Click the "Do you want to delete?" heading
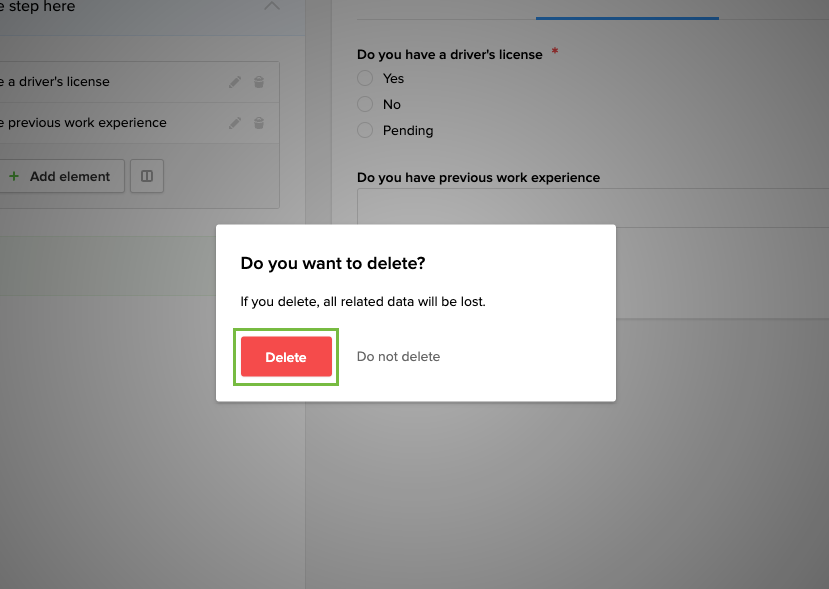829x589 pixels. tap(333, 264)
